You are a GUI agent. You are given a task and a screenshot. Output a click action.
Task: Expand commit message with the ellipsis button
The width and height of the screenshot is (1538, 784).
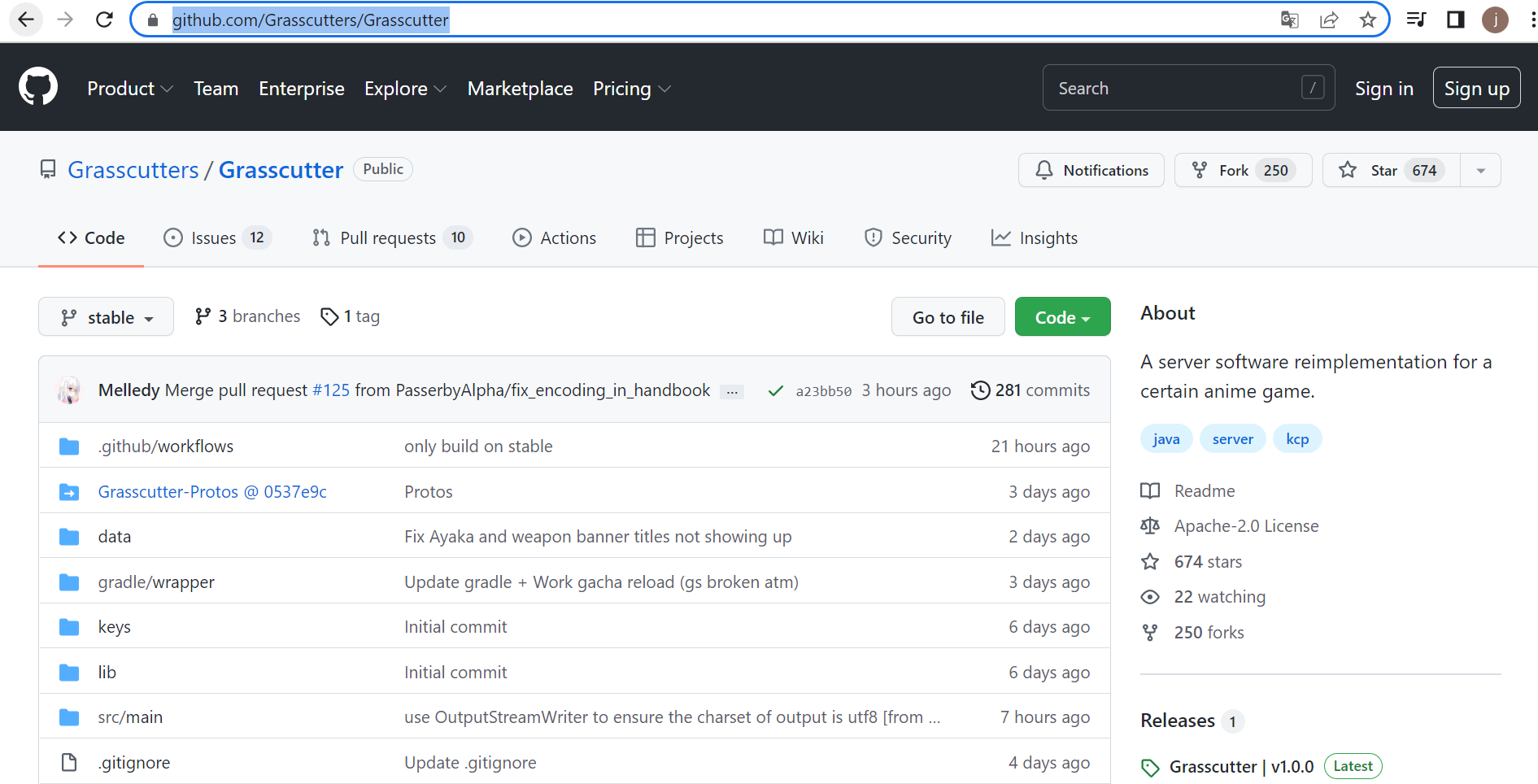[x=732, y=392]
